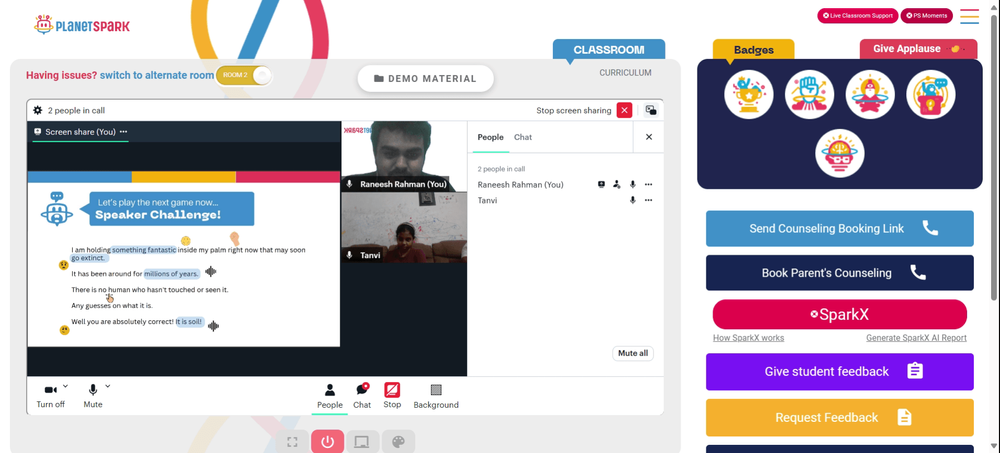Mute Raneesh Rahman's mic in people list

click(x=633, y=184)
